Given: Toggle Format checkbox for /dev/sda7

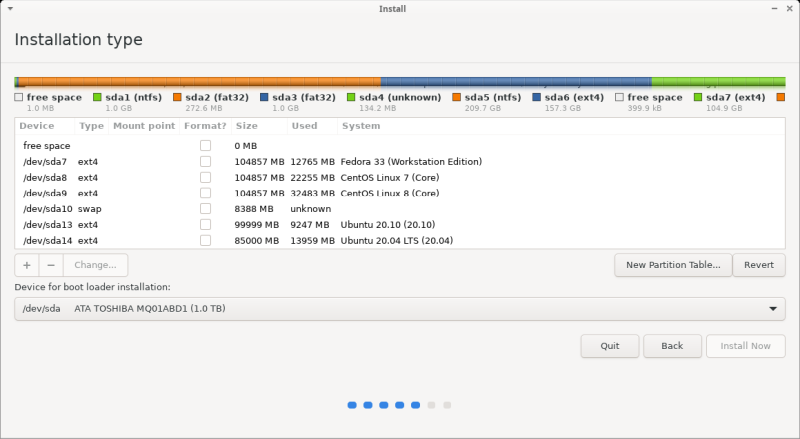Looking at the screenshot, I should (206, 161).
